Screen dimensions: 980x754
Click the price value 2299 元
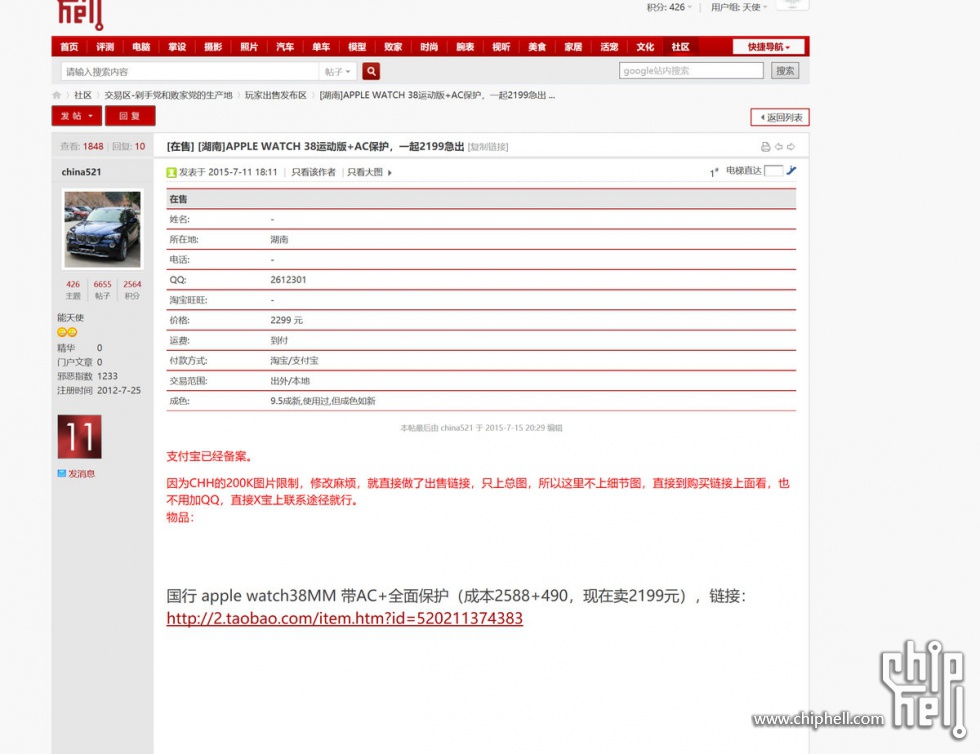click(x=286, y=320)
